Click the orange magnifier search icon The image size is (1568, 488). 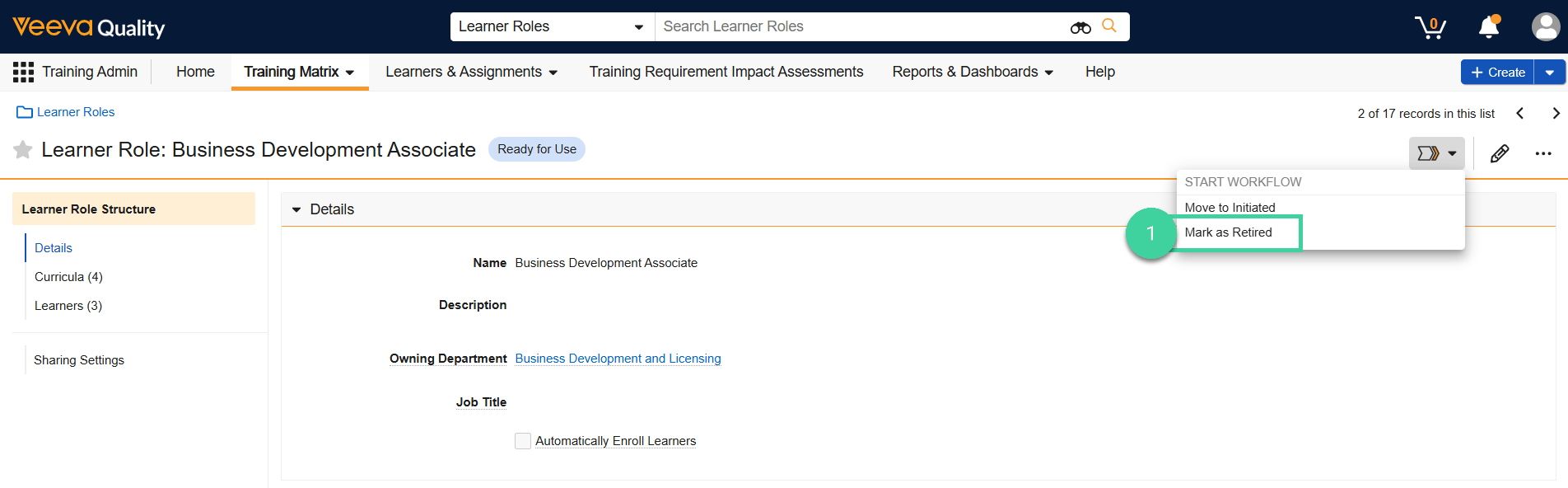coord(1109,26)
